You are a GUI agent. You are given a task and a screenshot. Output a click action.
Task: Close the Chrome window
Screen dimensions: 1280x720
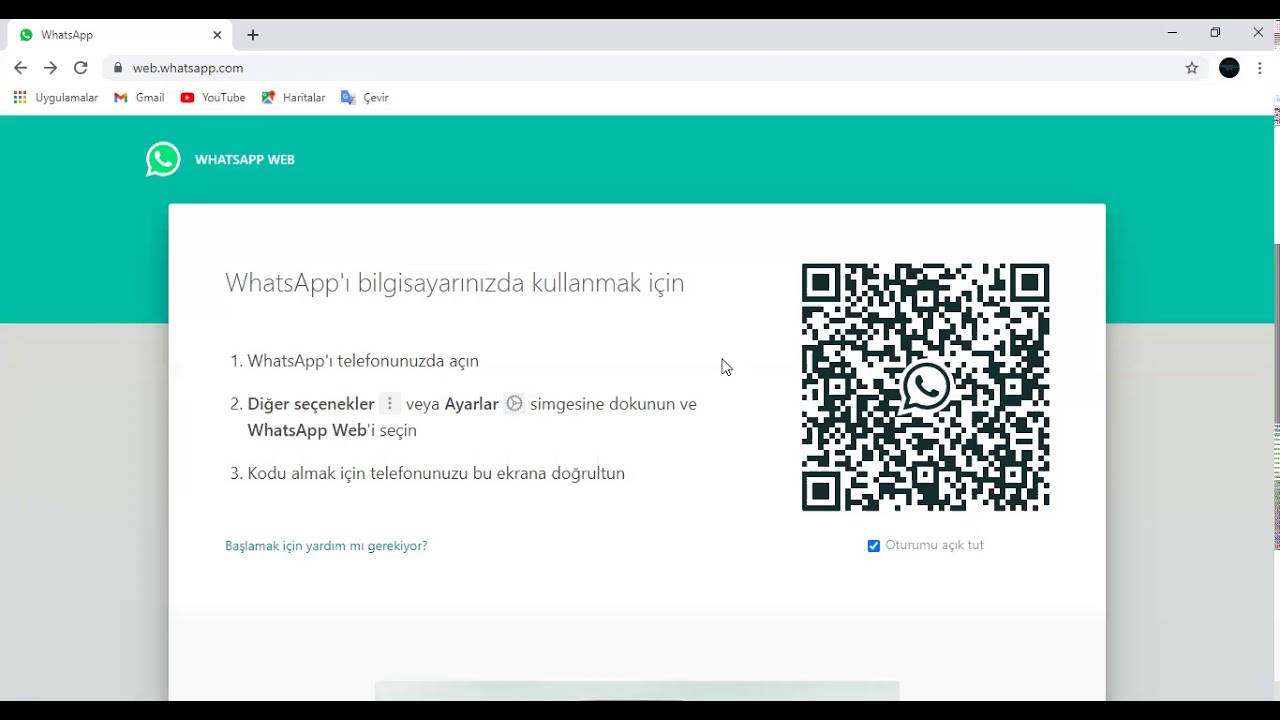[x=1258, y=33]
